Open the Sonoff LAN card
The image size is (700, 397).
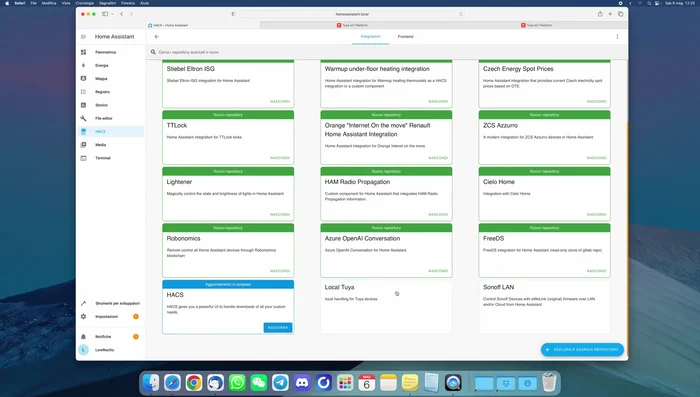pos(544,307)
